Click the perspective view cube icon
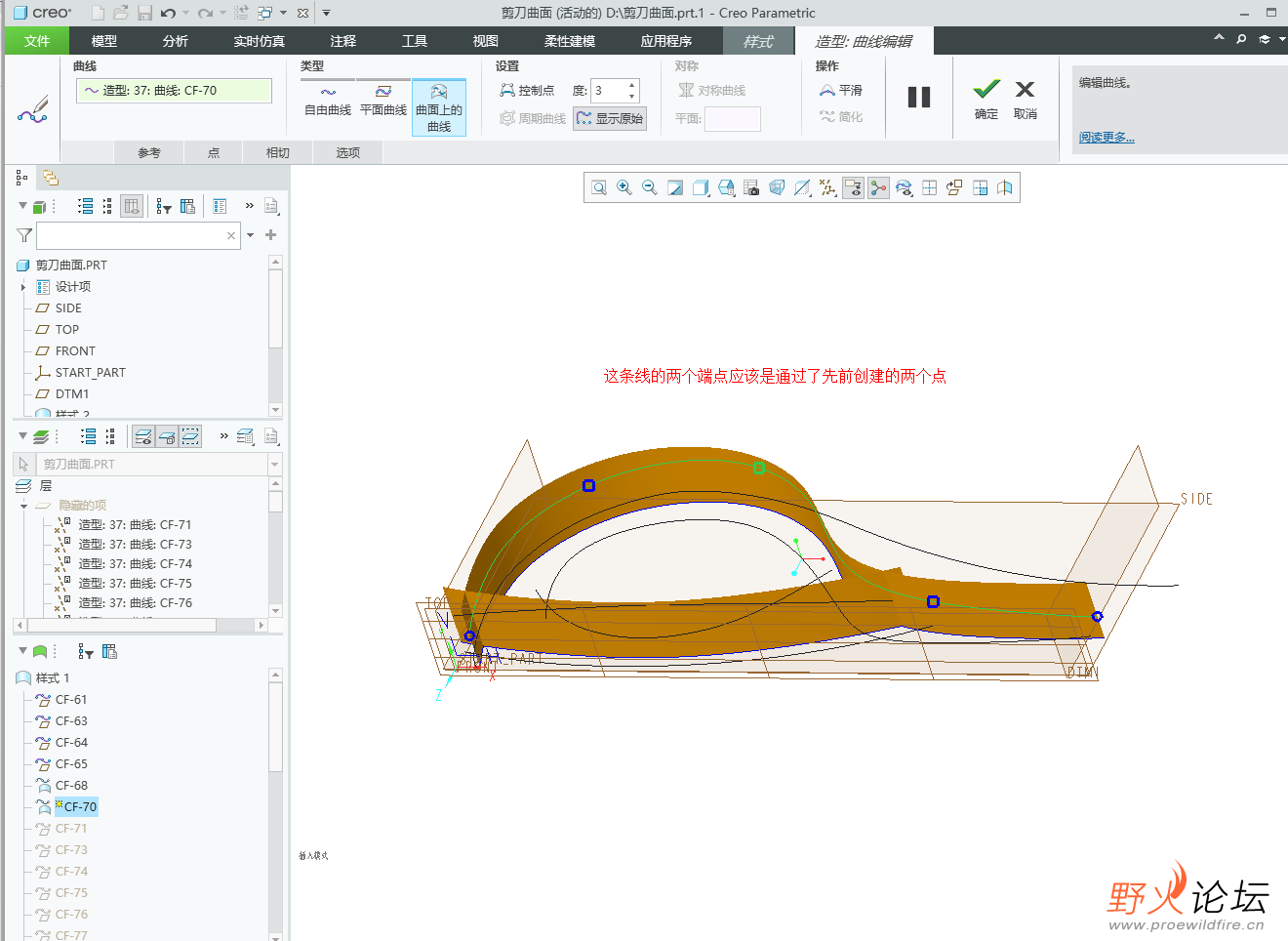This screenshot has width=1288, height=941. (x=777, y=187)
